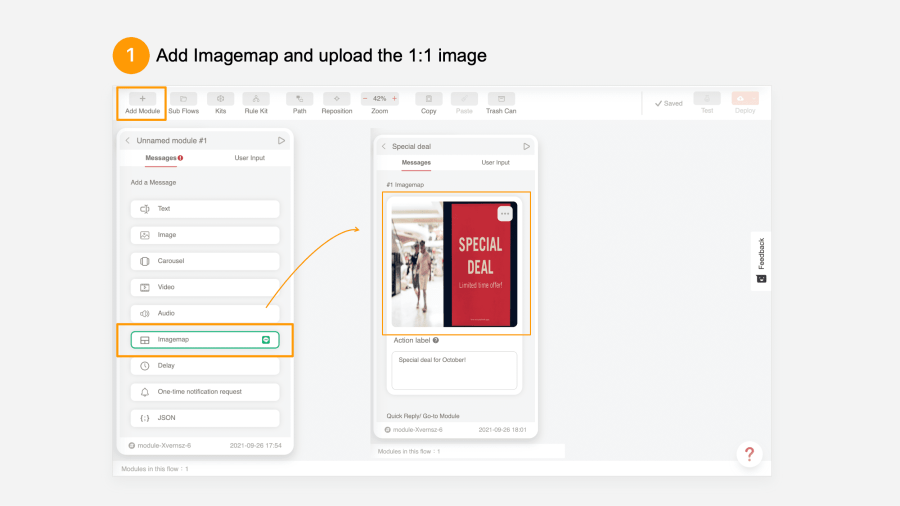Increase zoom with the plus button
The image size is (900, 506).
click(x=394, y=99)
